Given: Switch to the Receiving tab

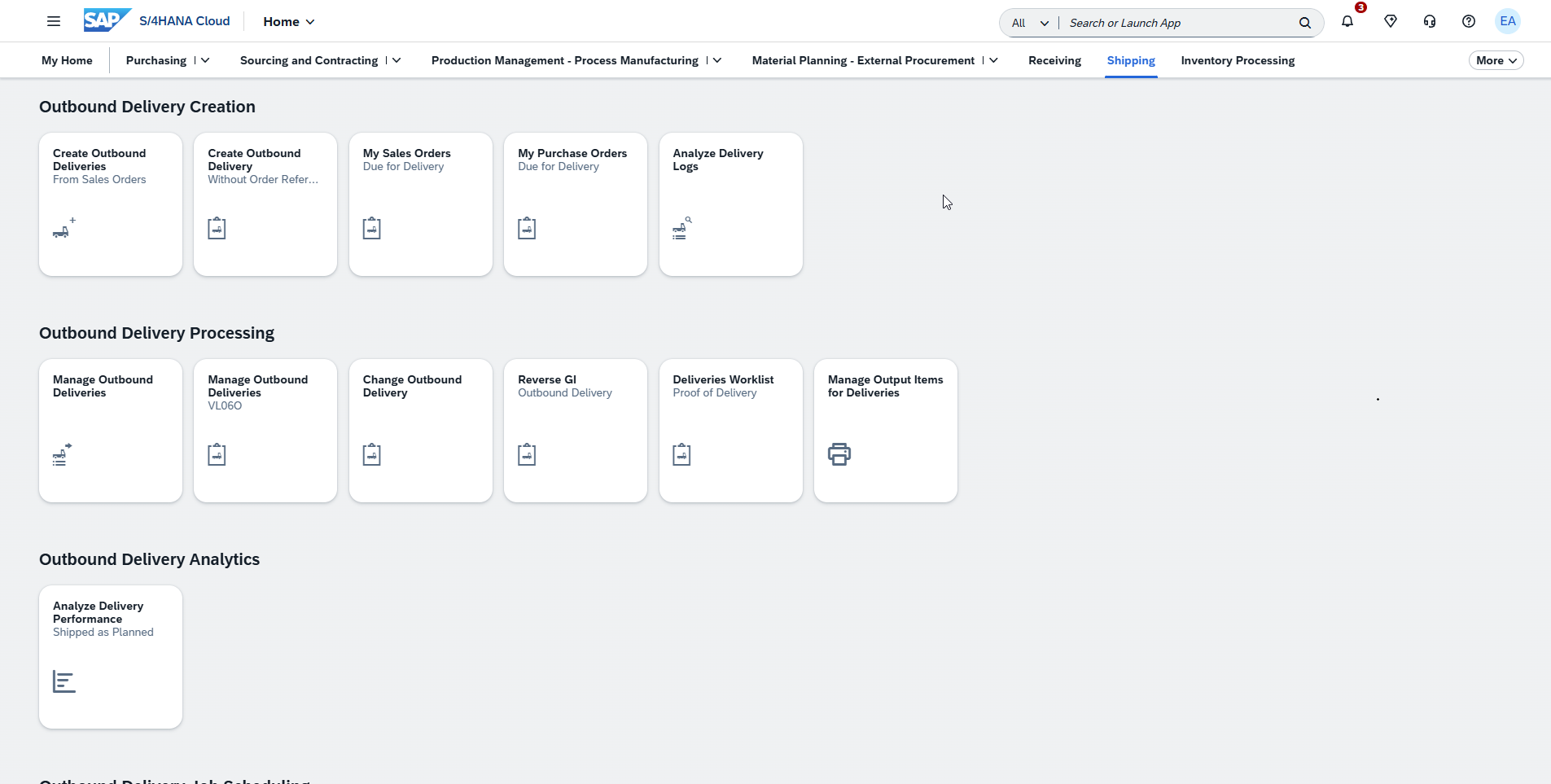Looking at the screenshot, I should pyautogui.click(x=1054, y=60).
